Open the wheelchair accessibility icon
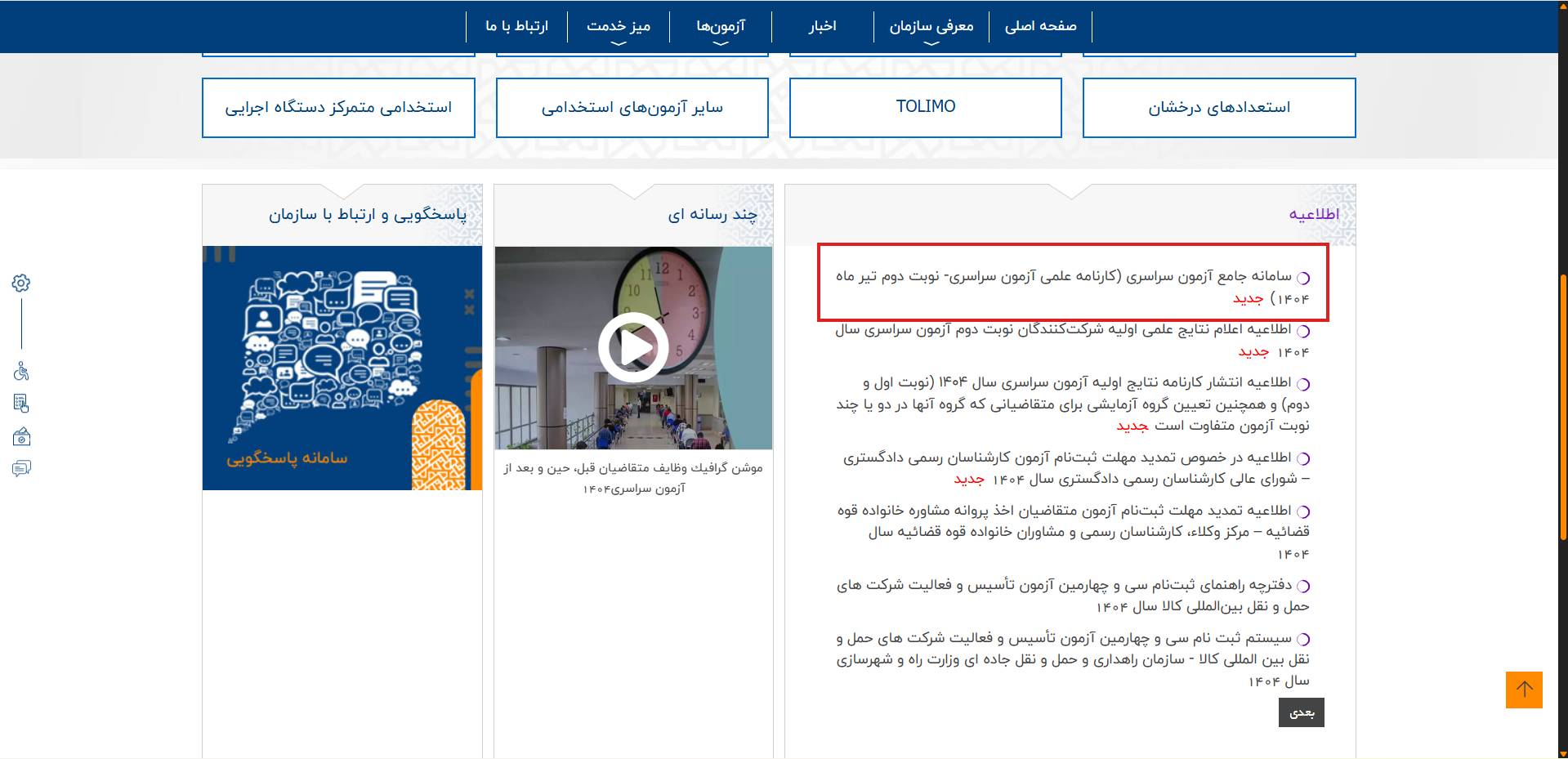 click(x=21, y=372)
